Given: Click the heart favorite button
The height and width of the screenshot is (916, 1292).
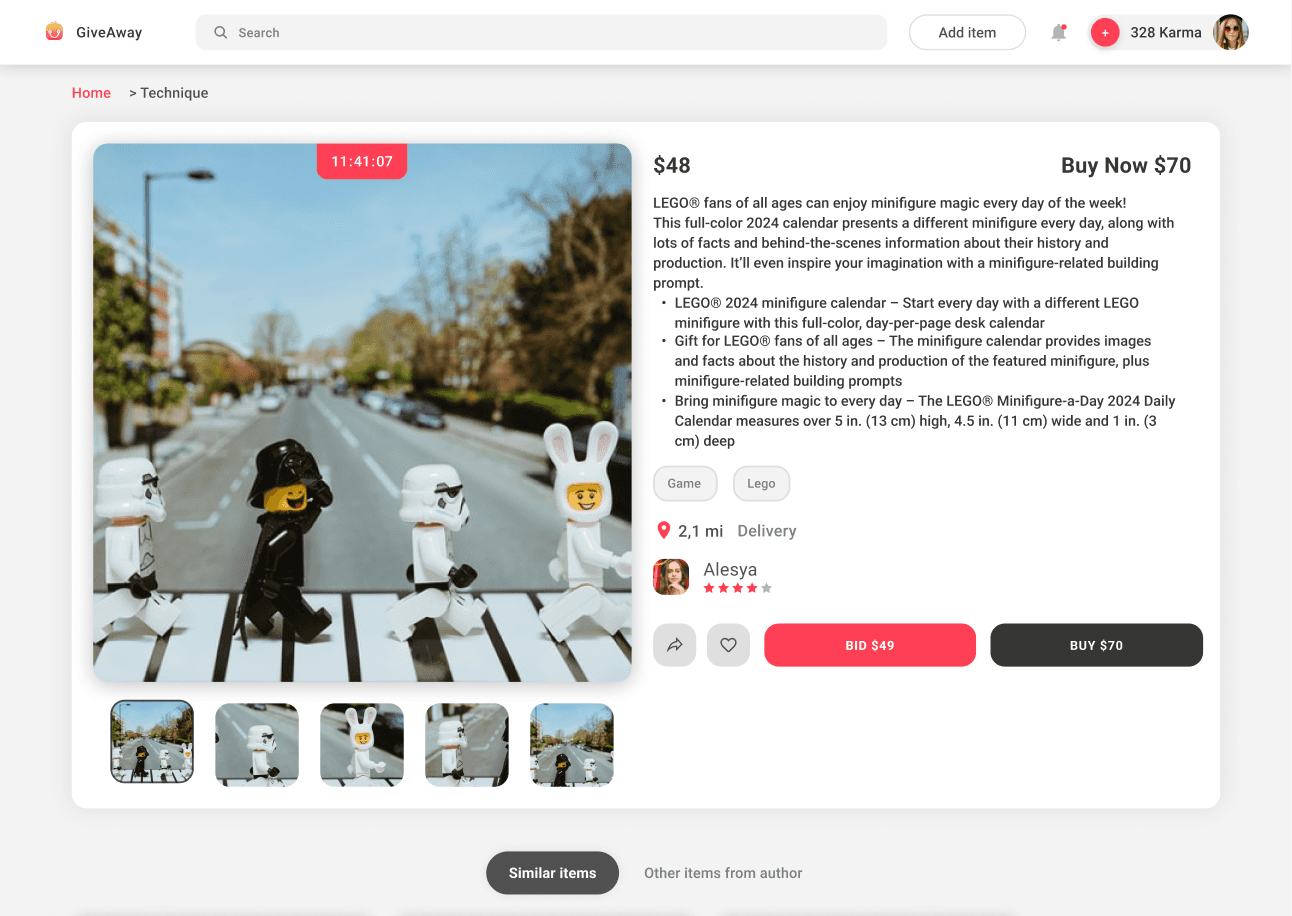Looking at the screenshot, I should pyautogui.click(x=728, y=645).
